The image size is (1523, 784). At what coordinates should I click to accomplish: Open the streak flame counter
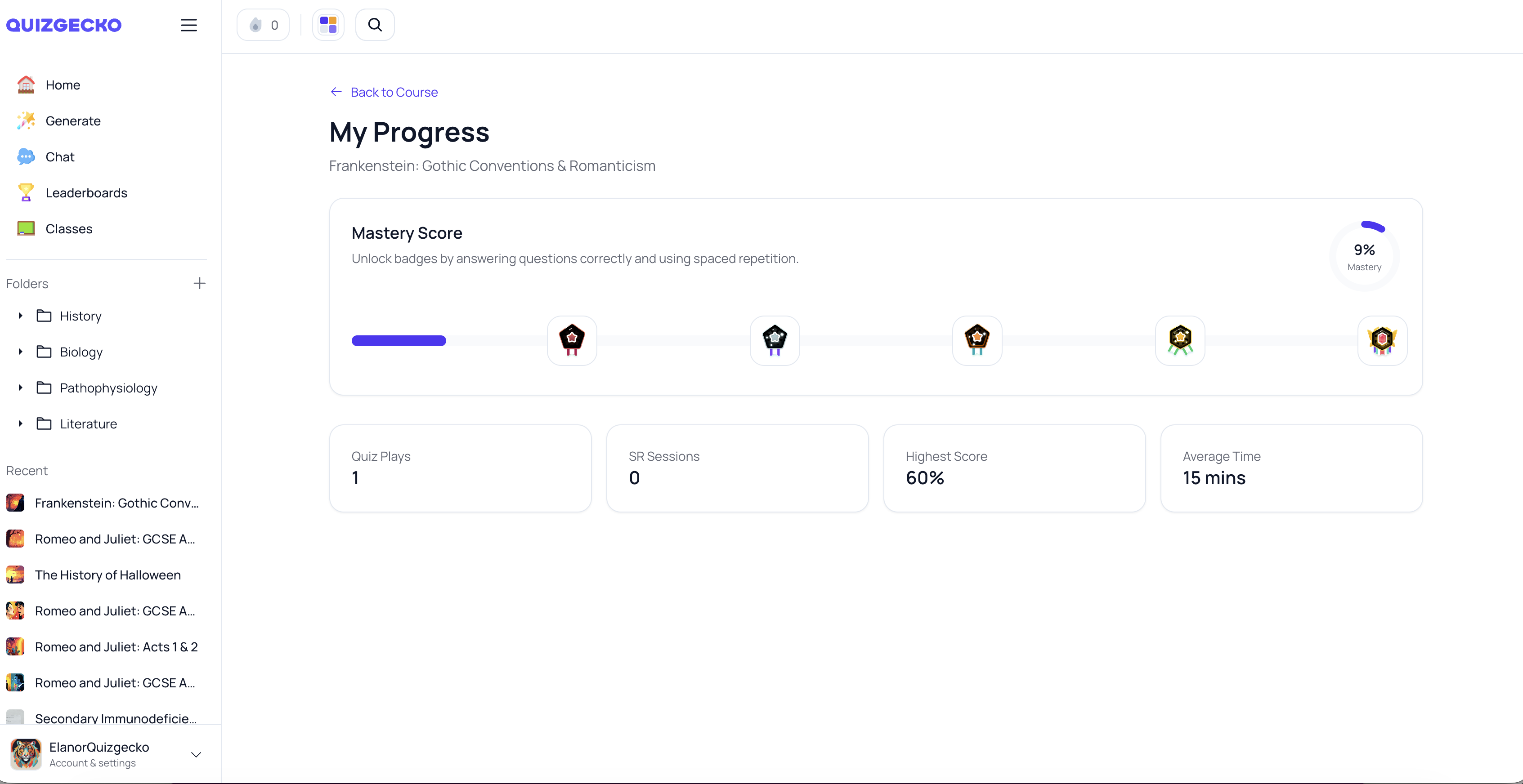263,25
